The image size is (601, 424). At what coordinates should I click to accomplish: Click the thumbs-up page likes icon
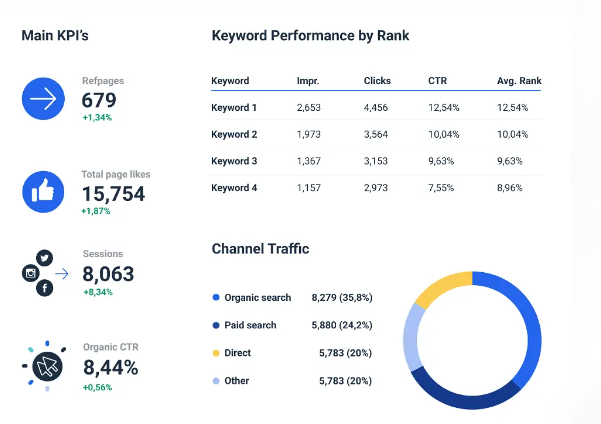[x=43, y=191]
